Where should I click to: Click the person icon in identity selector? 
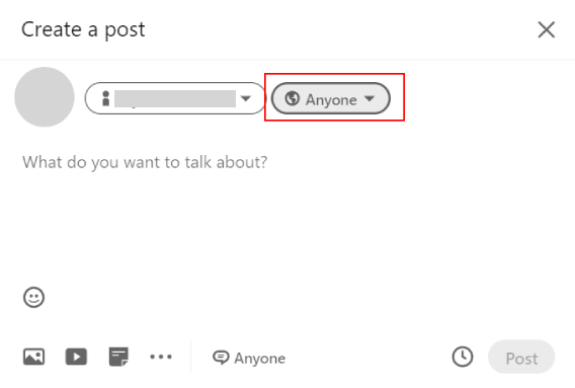click(106, 98)
